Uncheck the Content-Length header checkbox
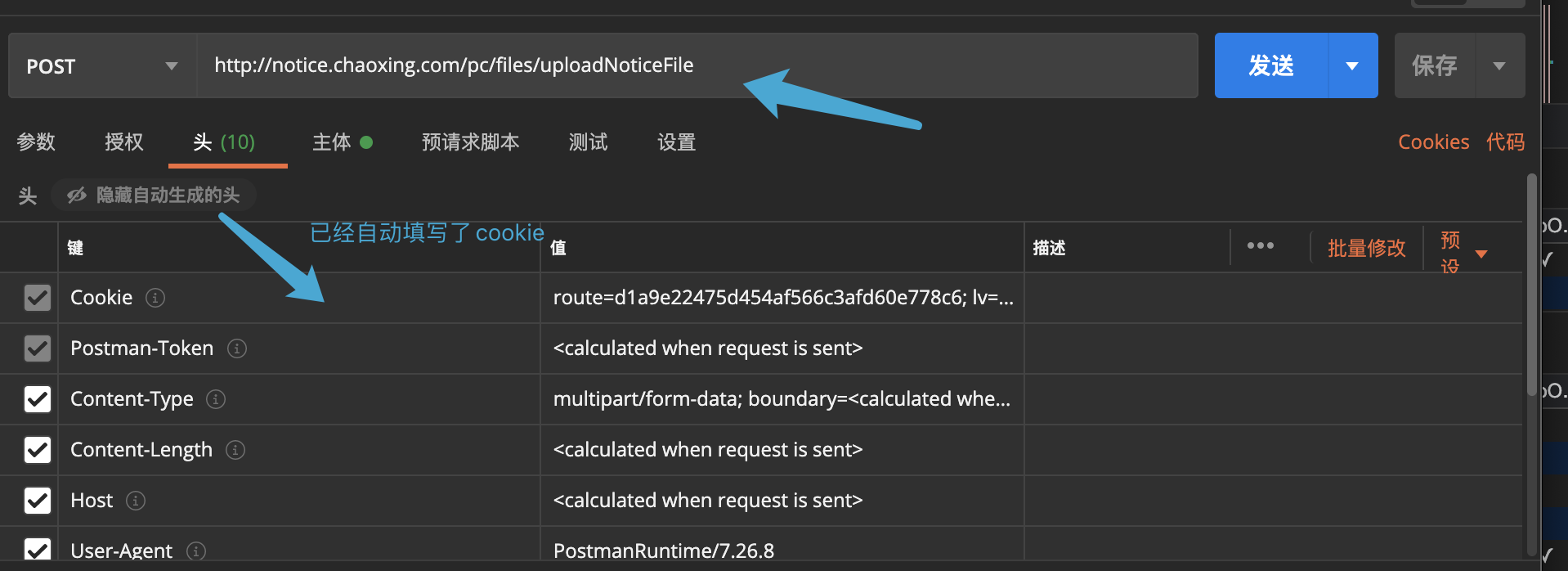Screen dimensions: 1568x571 pyautogui.click(x=38, y=450)
